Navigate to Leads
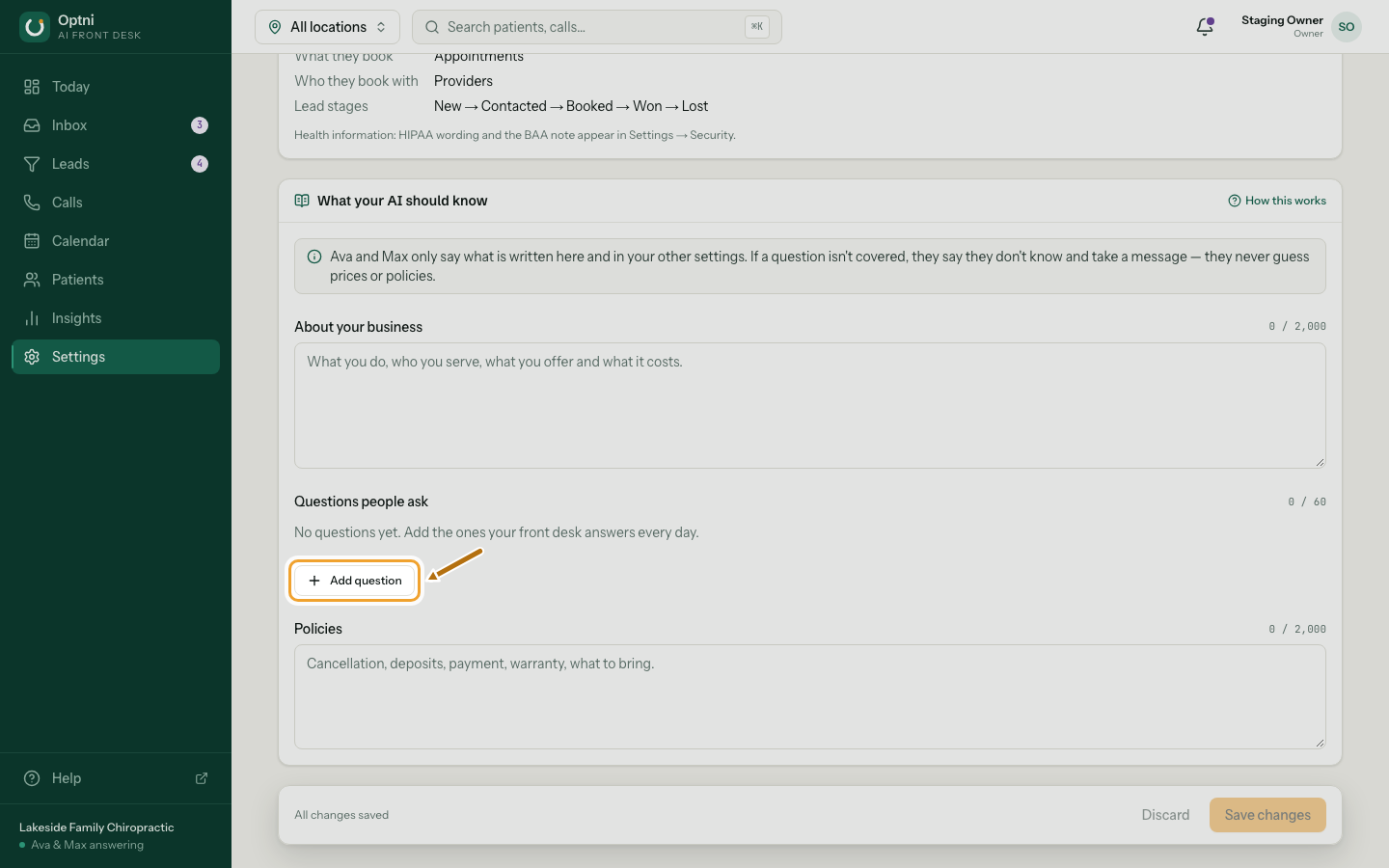The height and width of the screenshot is (868, 1389). click(x=116, y=164)
